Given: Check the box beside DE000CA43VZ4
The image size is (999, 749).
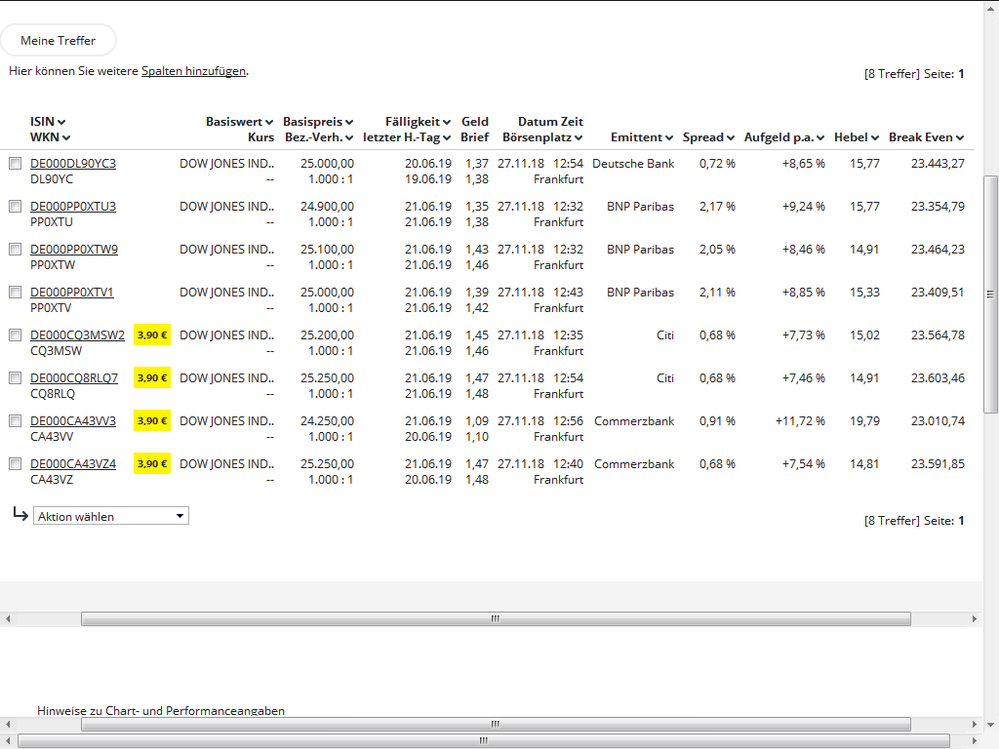Looking at the screenshot, I should coord(15,464).
